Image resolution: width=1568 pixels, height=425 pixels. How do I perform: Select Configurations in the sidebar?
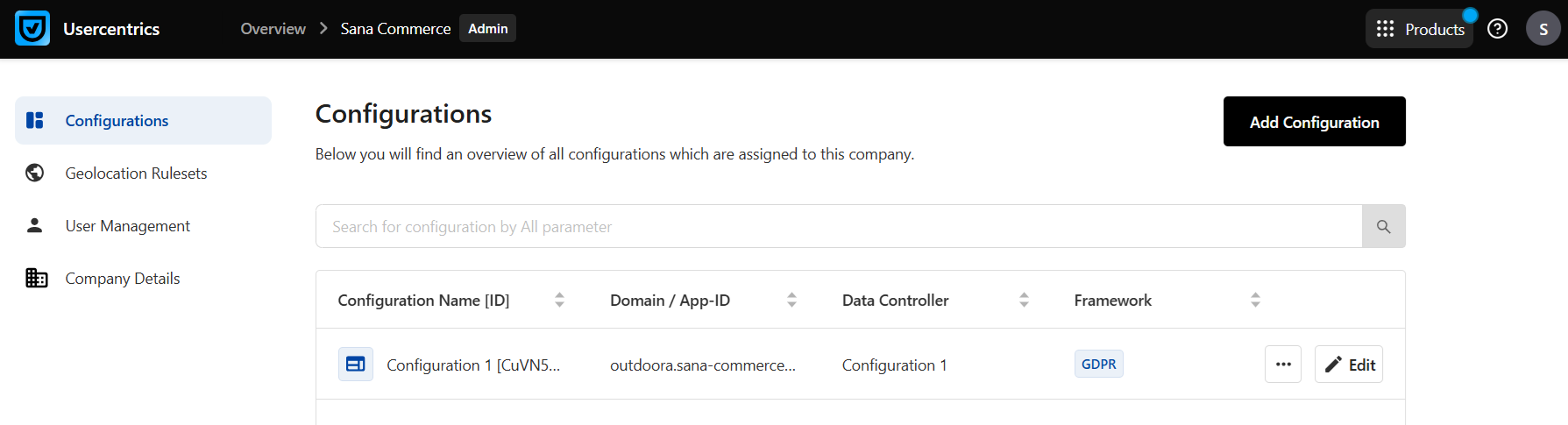[117, 121]
